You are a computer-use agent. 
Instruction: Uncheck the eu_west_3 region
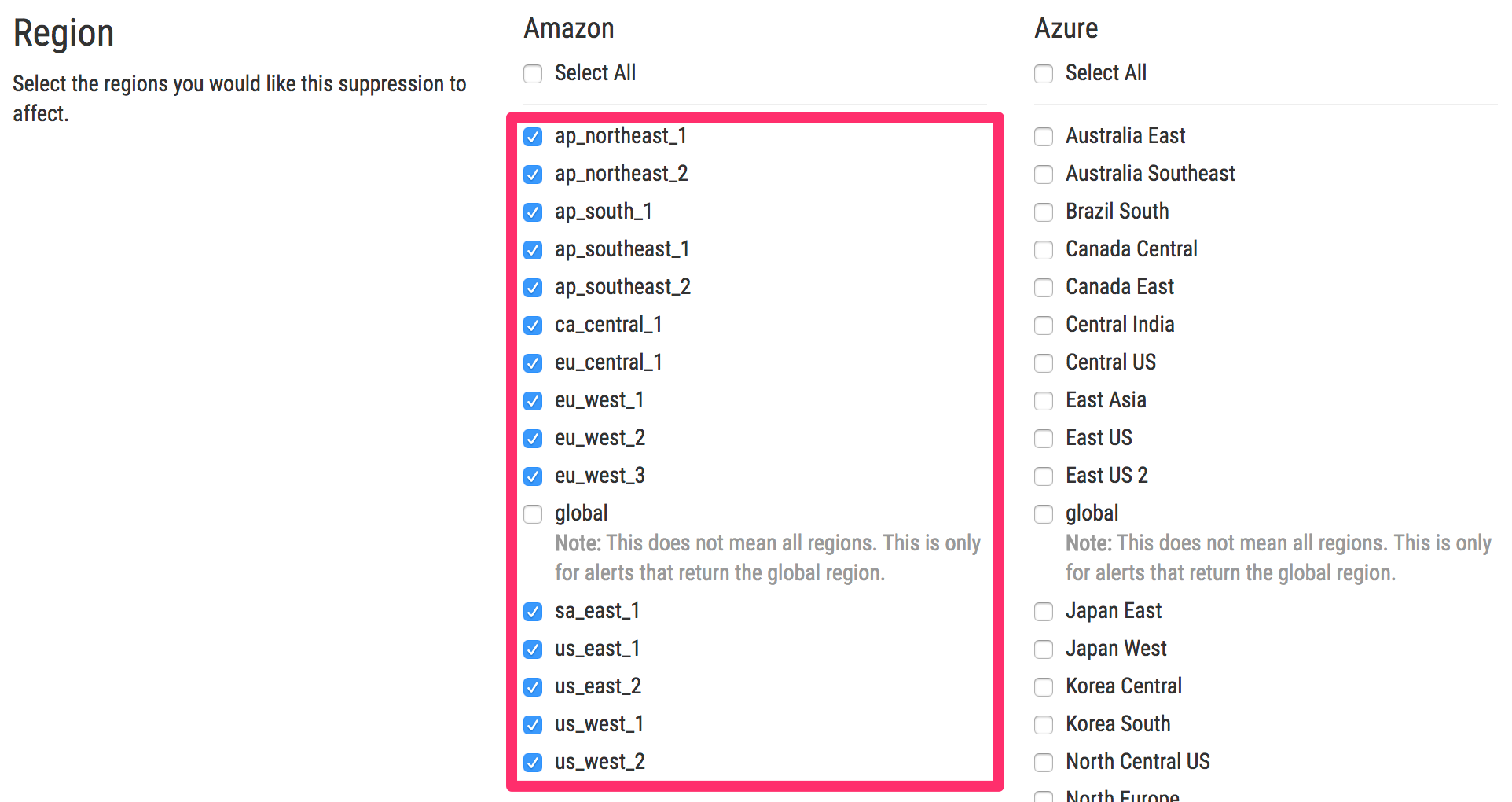pos(533,476)
